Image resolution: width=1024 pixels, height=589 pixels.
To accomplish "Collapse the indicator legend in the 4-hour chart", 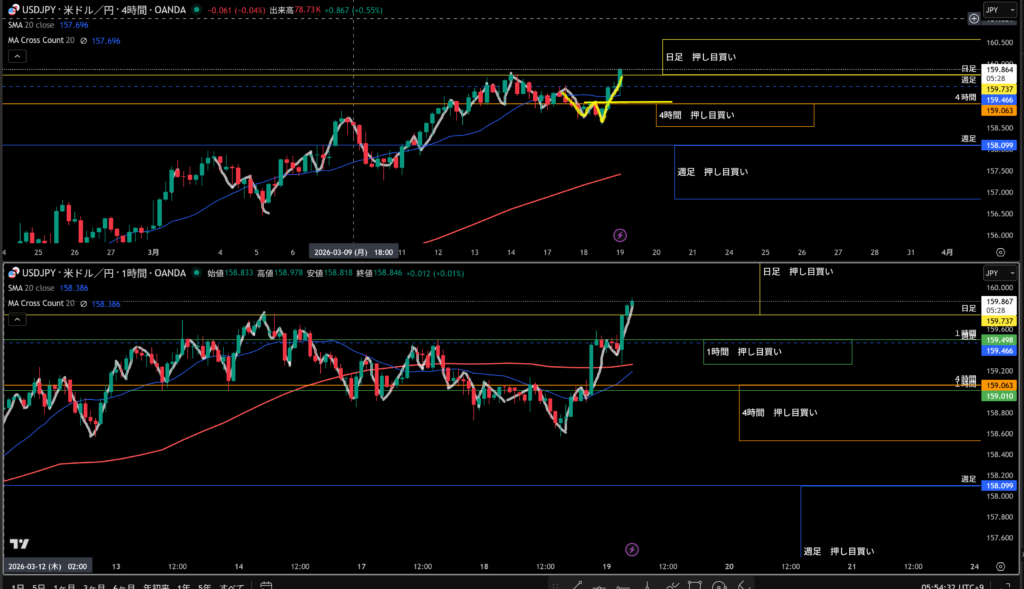I will tap(17, 57).
